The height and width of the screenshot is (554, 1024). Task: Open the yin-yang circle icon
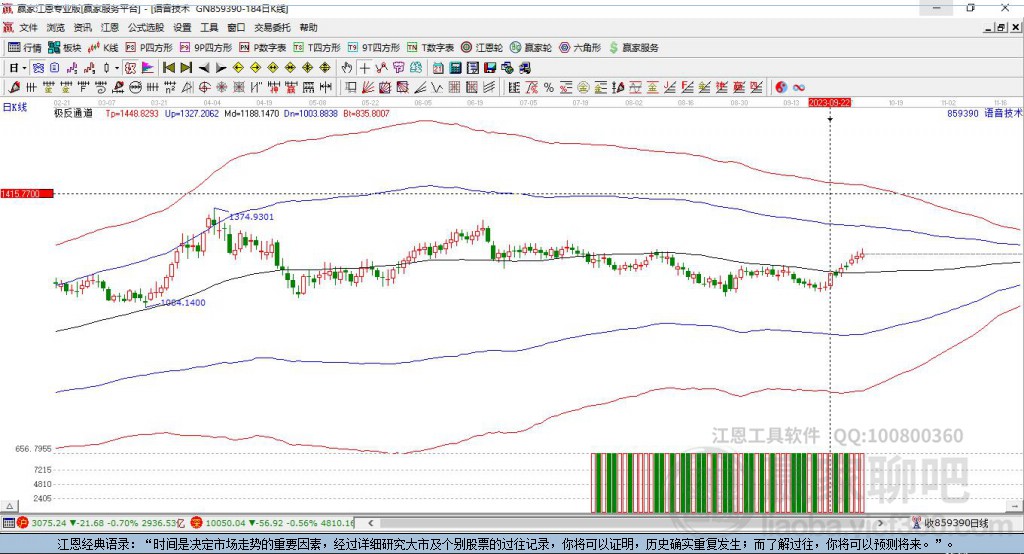pyautogui.click(x=781, y=87)
